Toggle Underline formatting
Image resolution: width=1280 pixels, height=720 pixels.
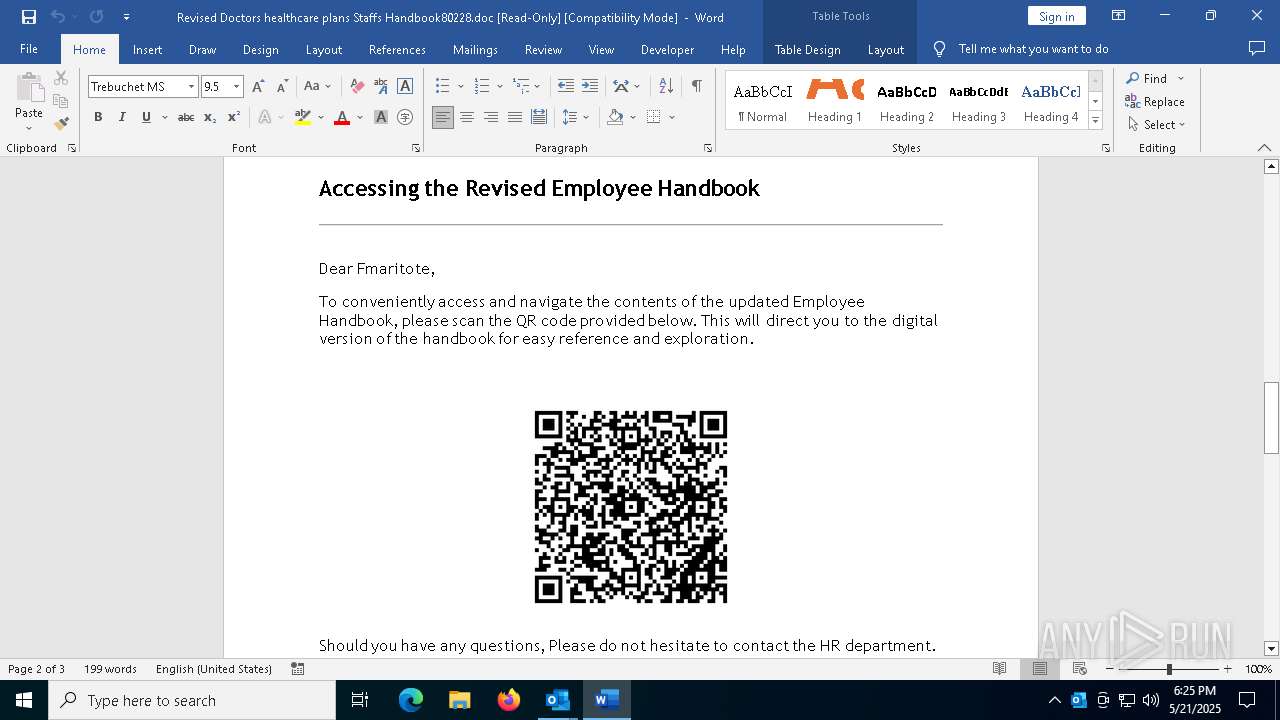146,118
